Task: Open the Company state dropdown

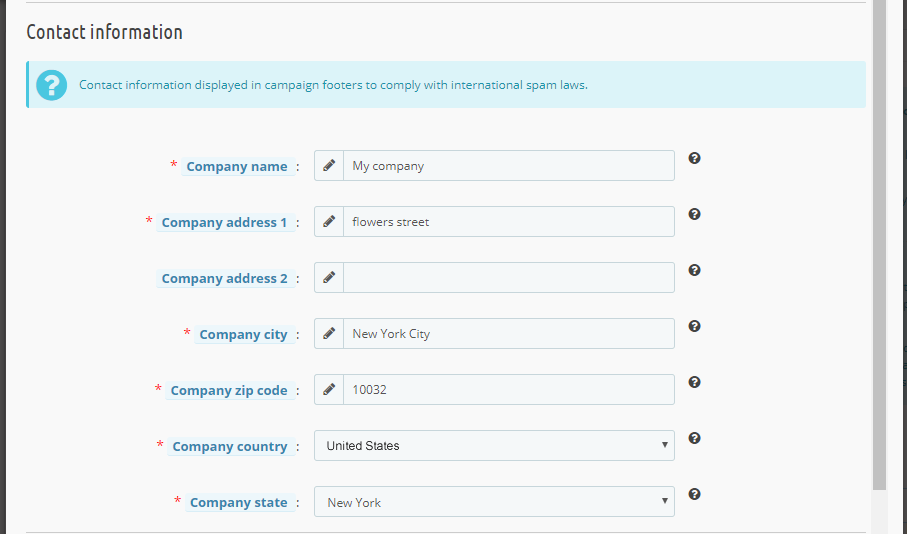Action: [x=494, y=502]
